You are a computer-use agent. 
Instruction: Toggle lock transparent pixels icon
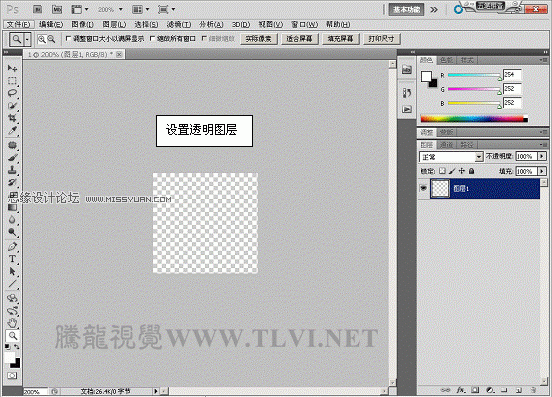pos(442,171)
